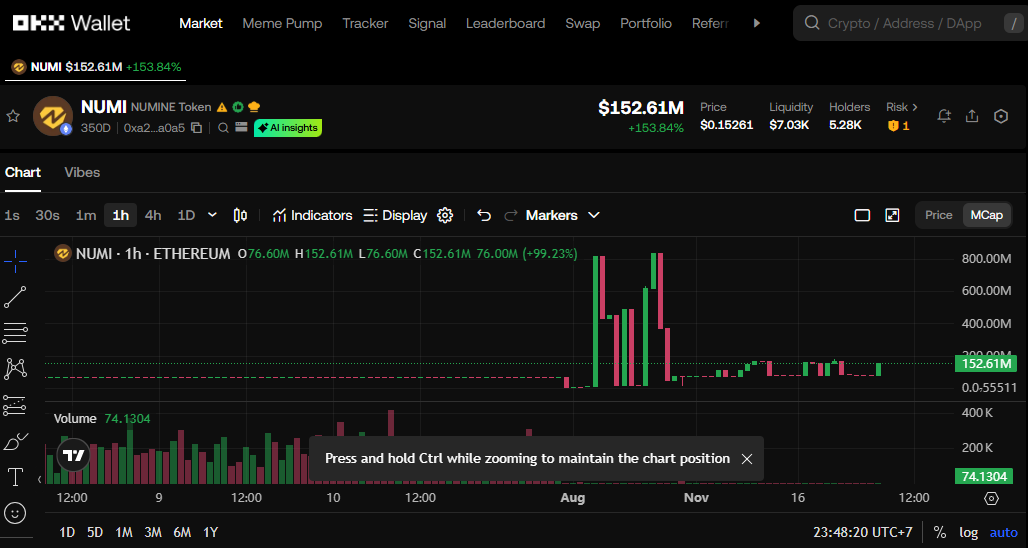Click the green thumbs-up badge
1028x548 pixels.
click(238, 107)
